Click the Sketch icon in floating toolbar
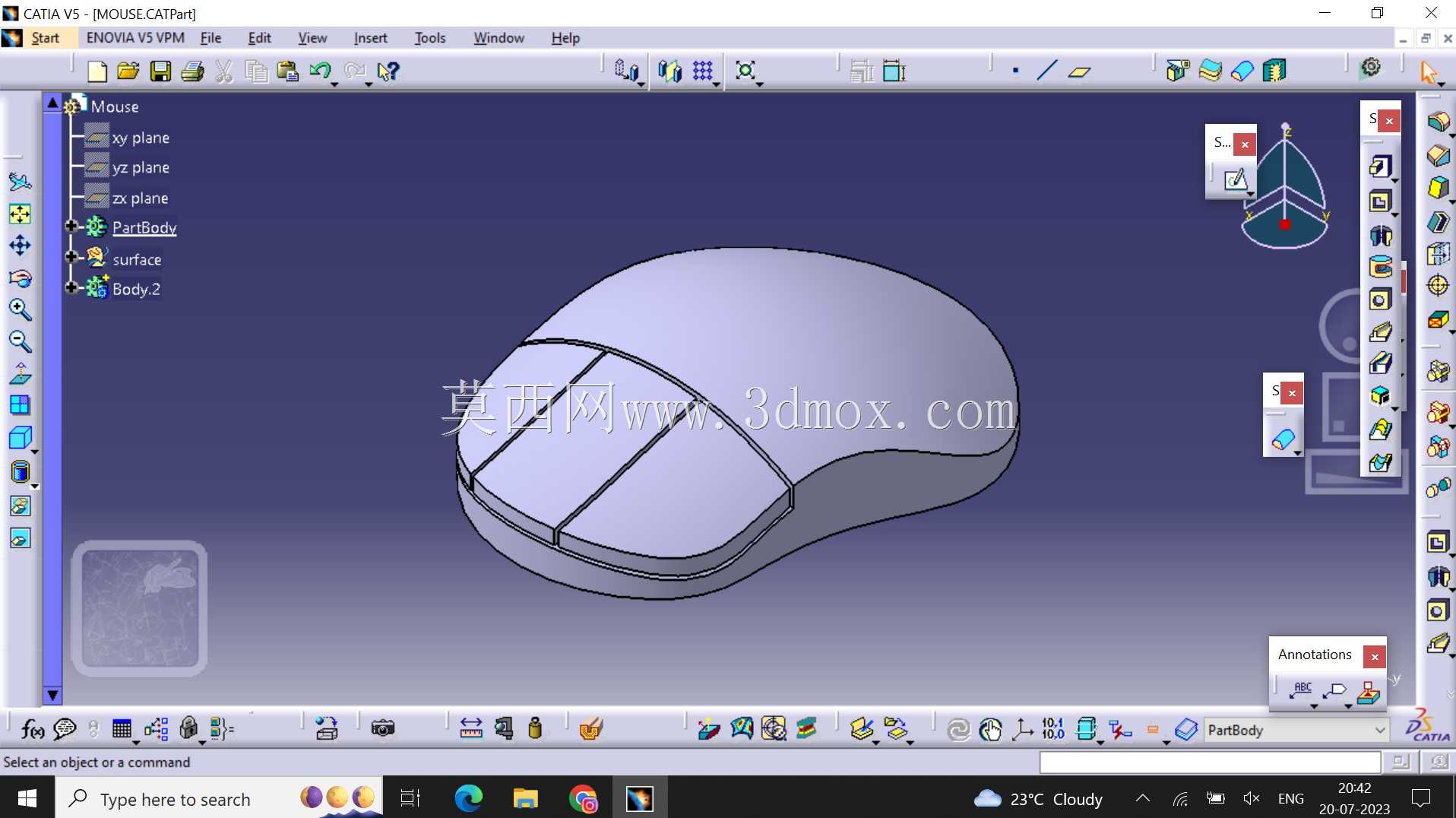Screen dimensions: 1456x818 point(1236,179)
